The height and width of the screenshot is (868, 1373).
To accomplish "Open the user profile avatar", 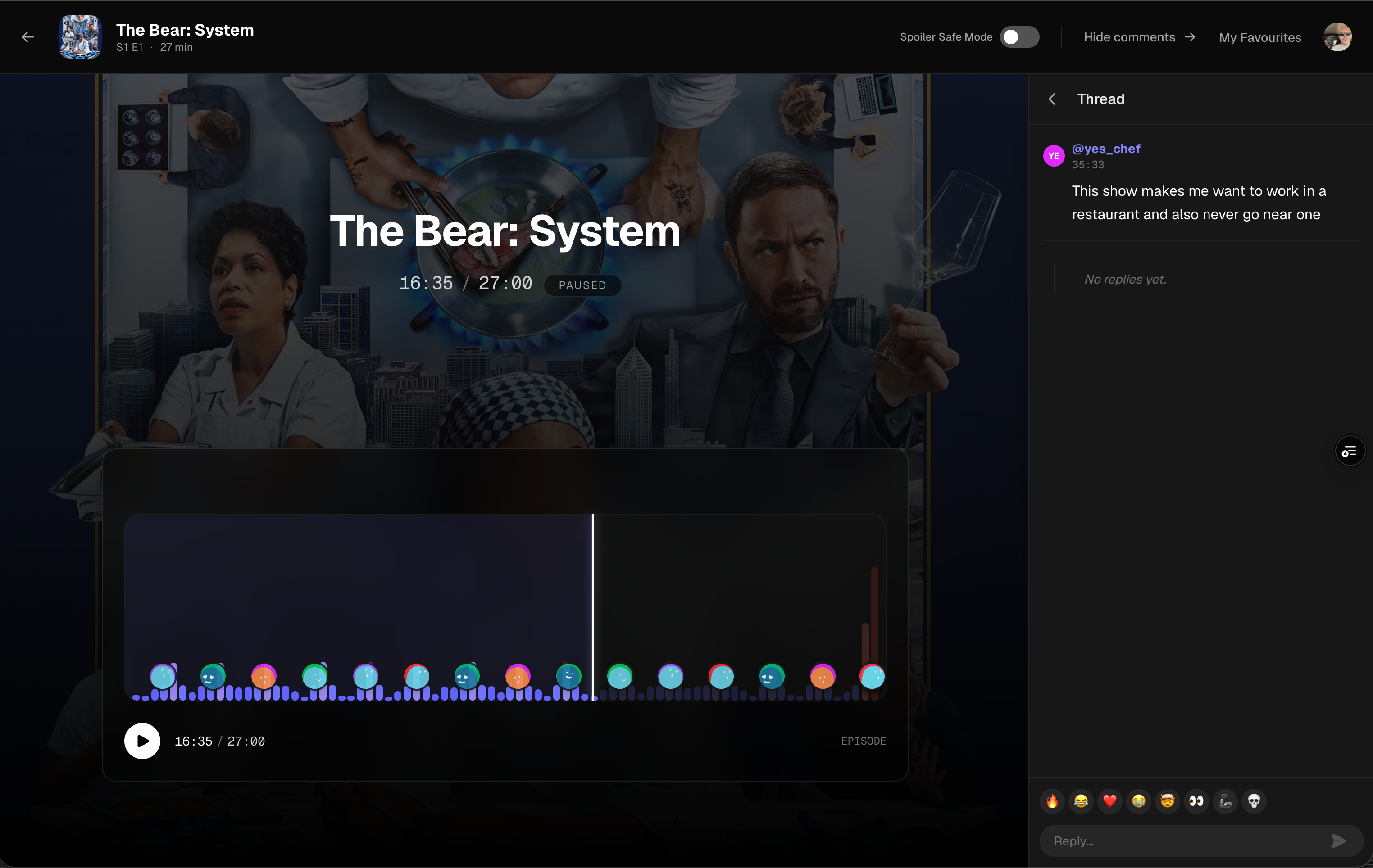I will click(1338, 37).
